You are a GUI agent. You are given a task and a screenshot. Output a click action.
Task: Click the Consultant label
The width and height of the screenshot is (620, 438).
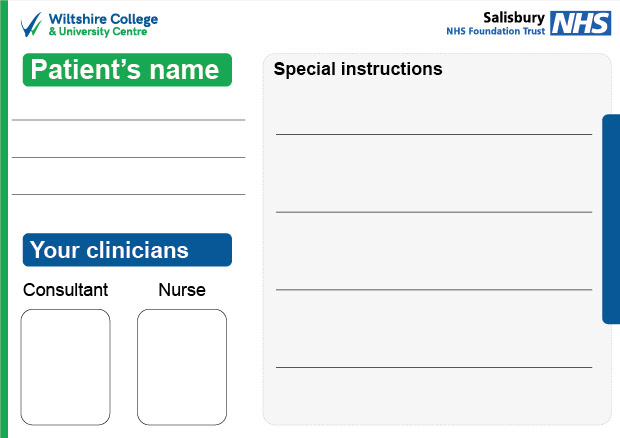[x=65, y=290]
